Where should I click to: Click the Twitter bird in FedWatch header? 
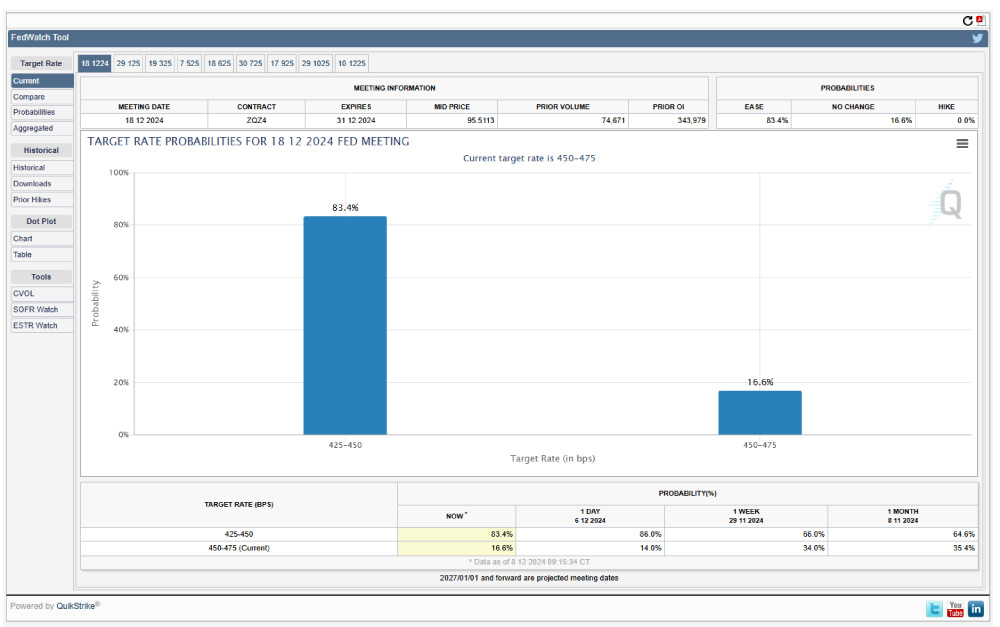coord(977,38)
